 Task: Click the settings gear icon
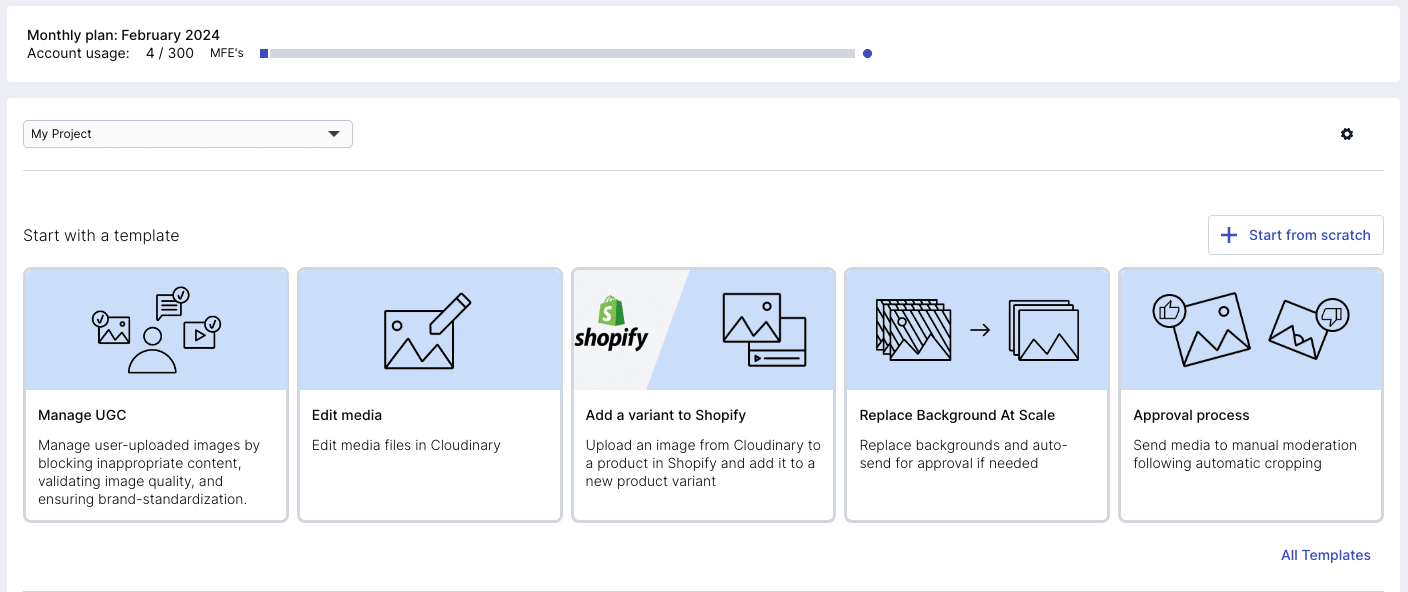coord(1347,134)
